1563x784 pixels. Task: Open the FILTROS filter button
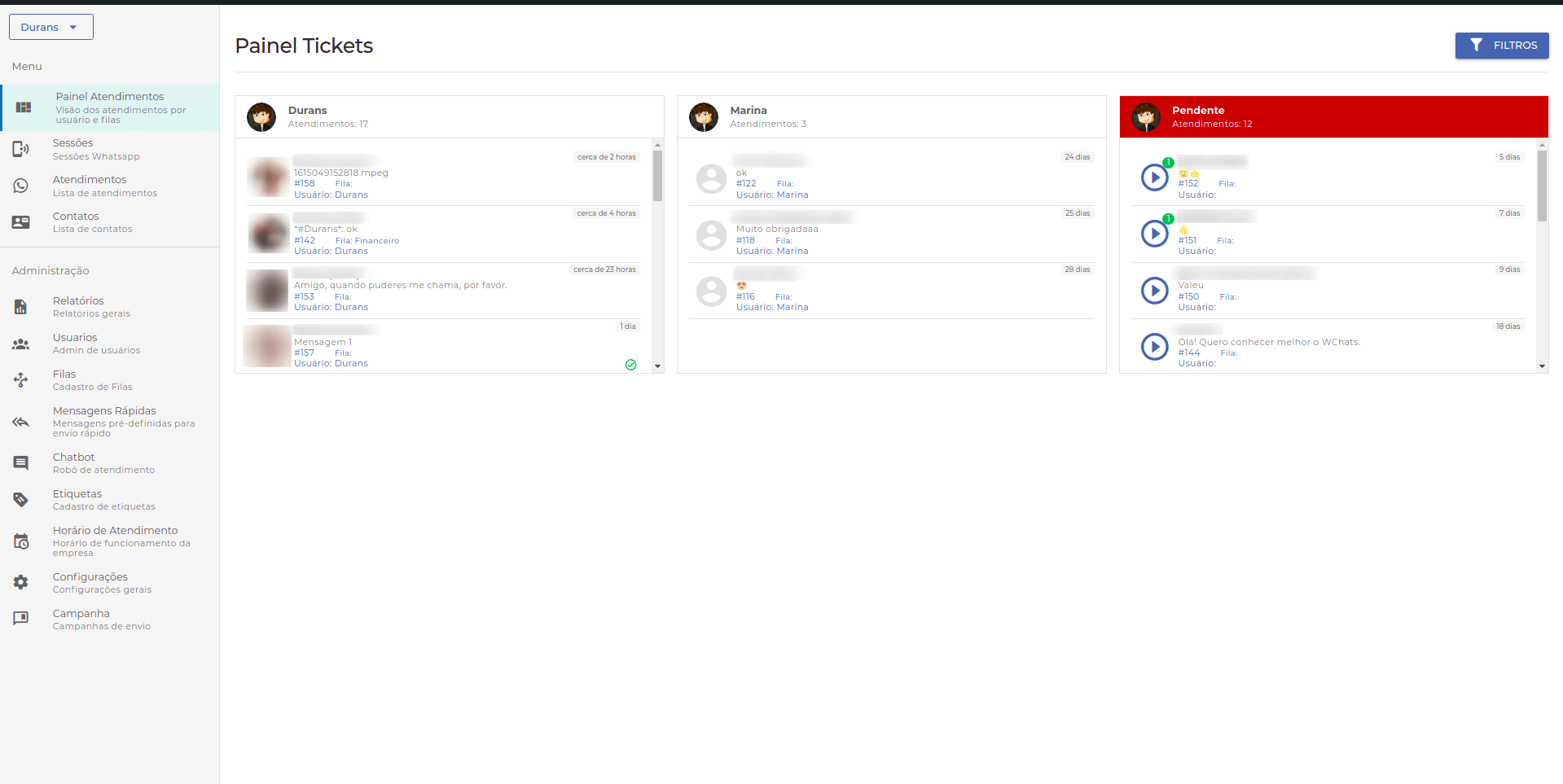(x=1501, y=46)
